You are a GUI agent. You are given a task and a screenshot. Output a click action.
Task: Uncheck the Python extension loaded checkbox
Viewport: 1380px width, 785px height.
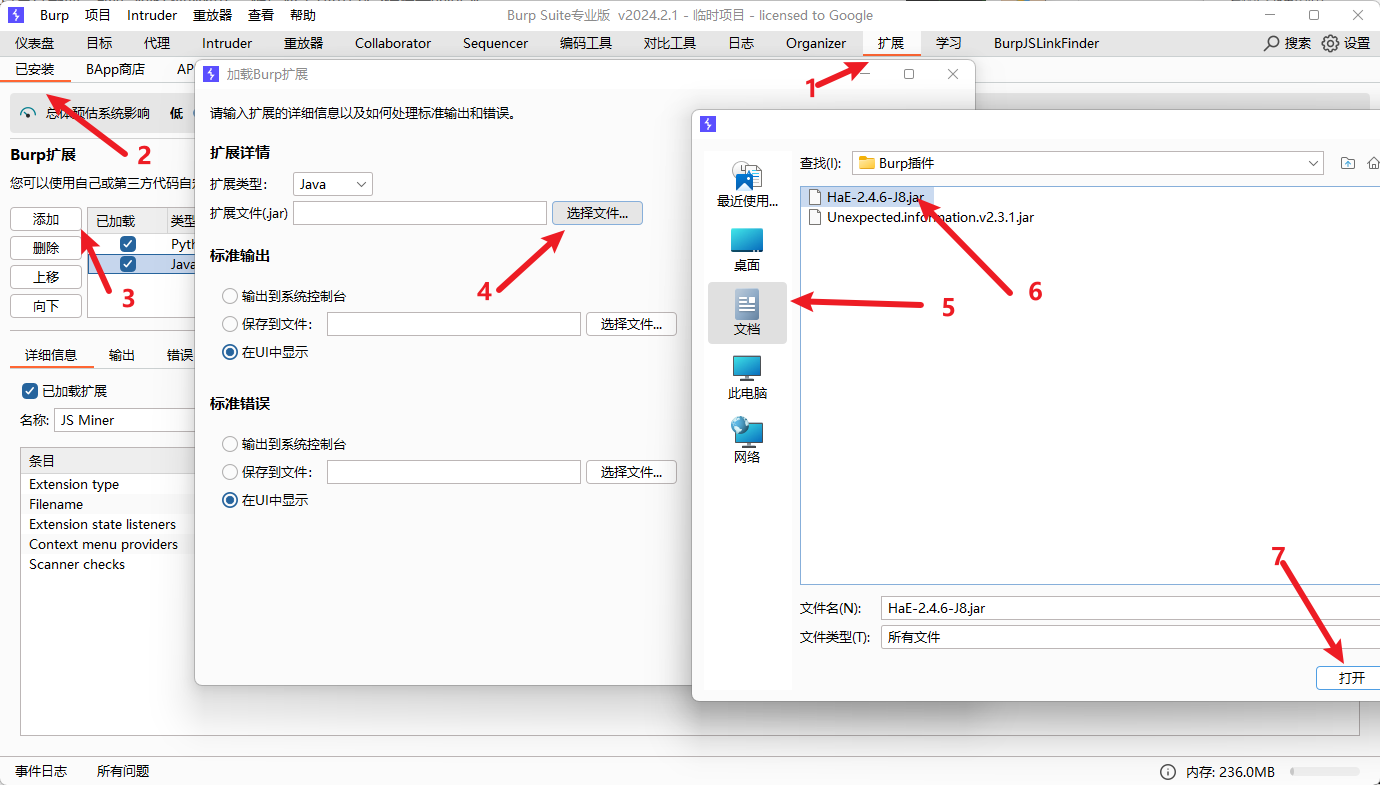pyautogui.click(x=128, y=244)
